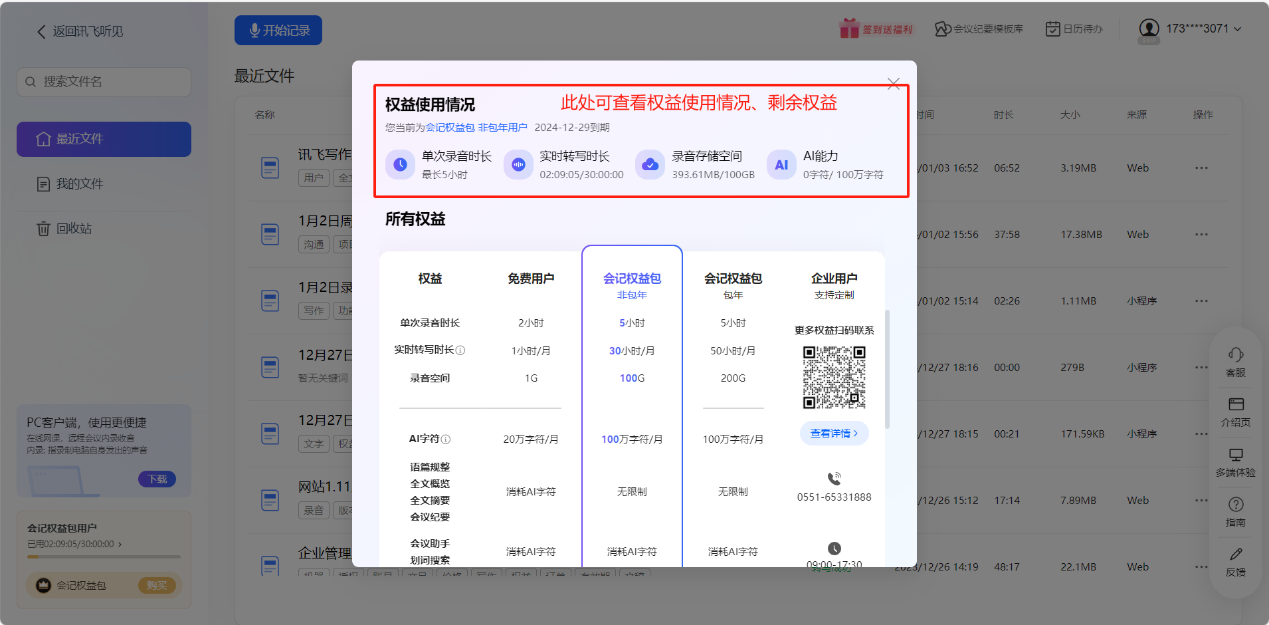The height and width of the screenshot is (625, 1269).
Task: Click the 单次录音时长 clock icon
Action: 400,164
